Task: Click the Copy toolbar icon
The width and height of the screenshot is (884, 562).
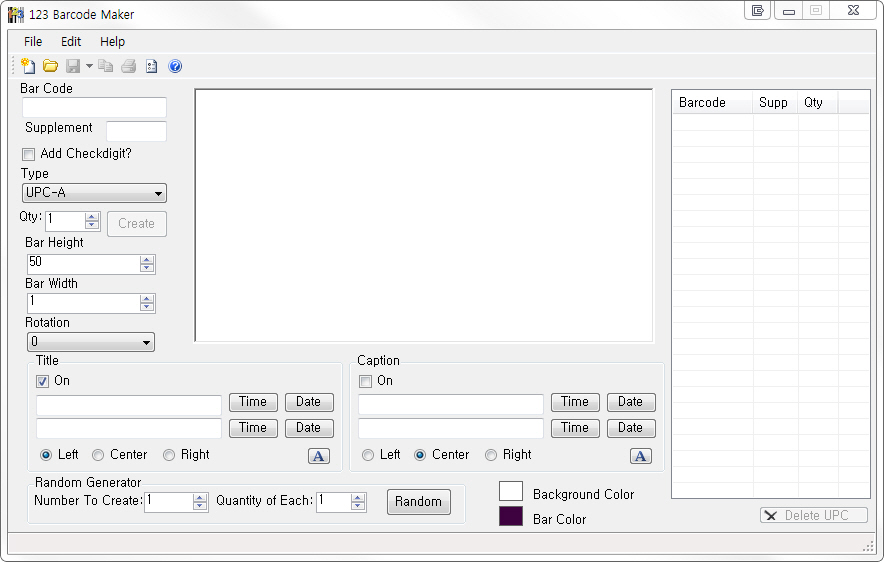Action: [x=105, y=66]
